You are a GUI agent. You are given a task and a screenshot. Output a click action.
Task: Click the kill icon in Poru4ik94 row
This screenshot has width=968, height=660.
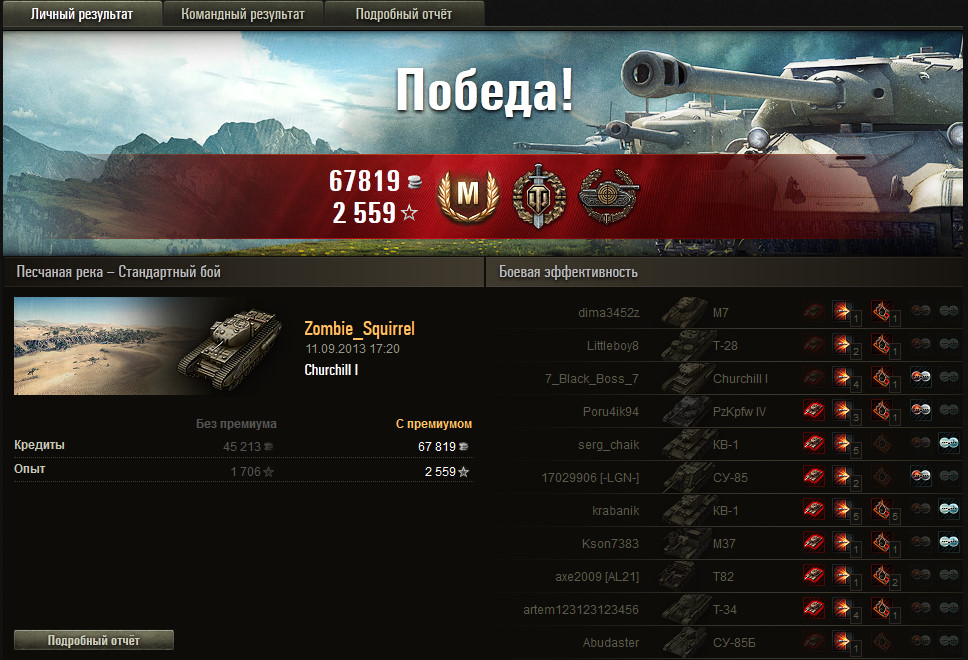click(x=814, y=411)
